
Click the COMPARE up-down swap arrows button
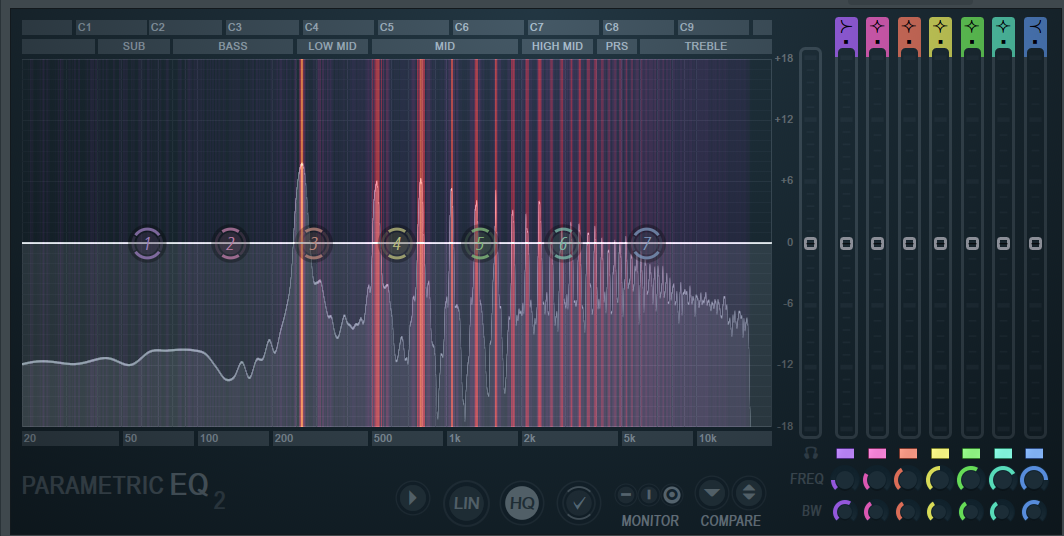(749, 492)
